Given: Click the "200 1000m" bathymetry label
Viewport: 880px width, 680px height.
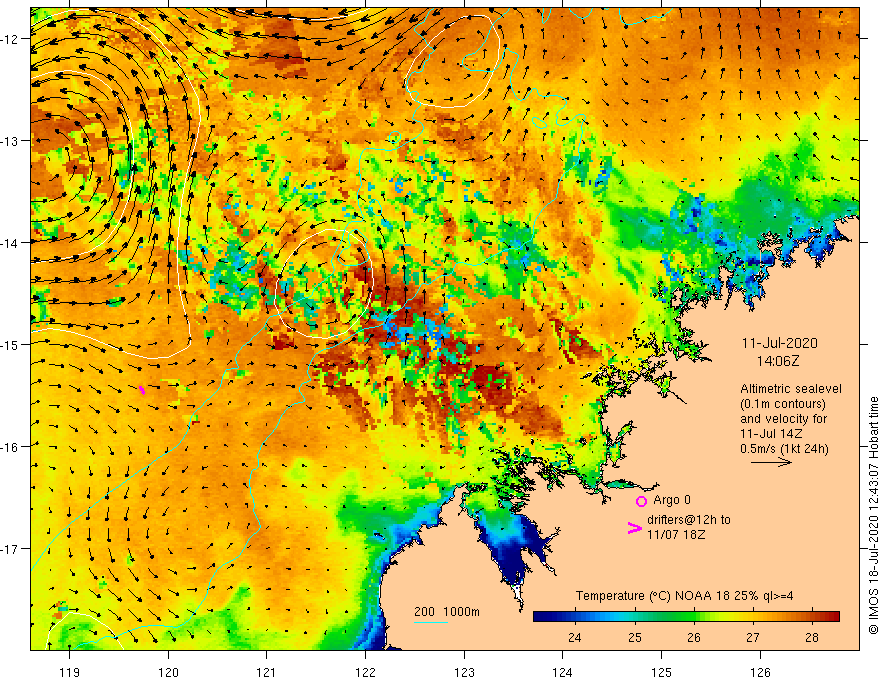Looking at the screenshot, I should [447, 612].
